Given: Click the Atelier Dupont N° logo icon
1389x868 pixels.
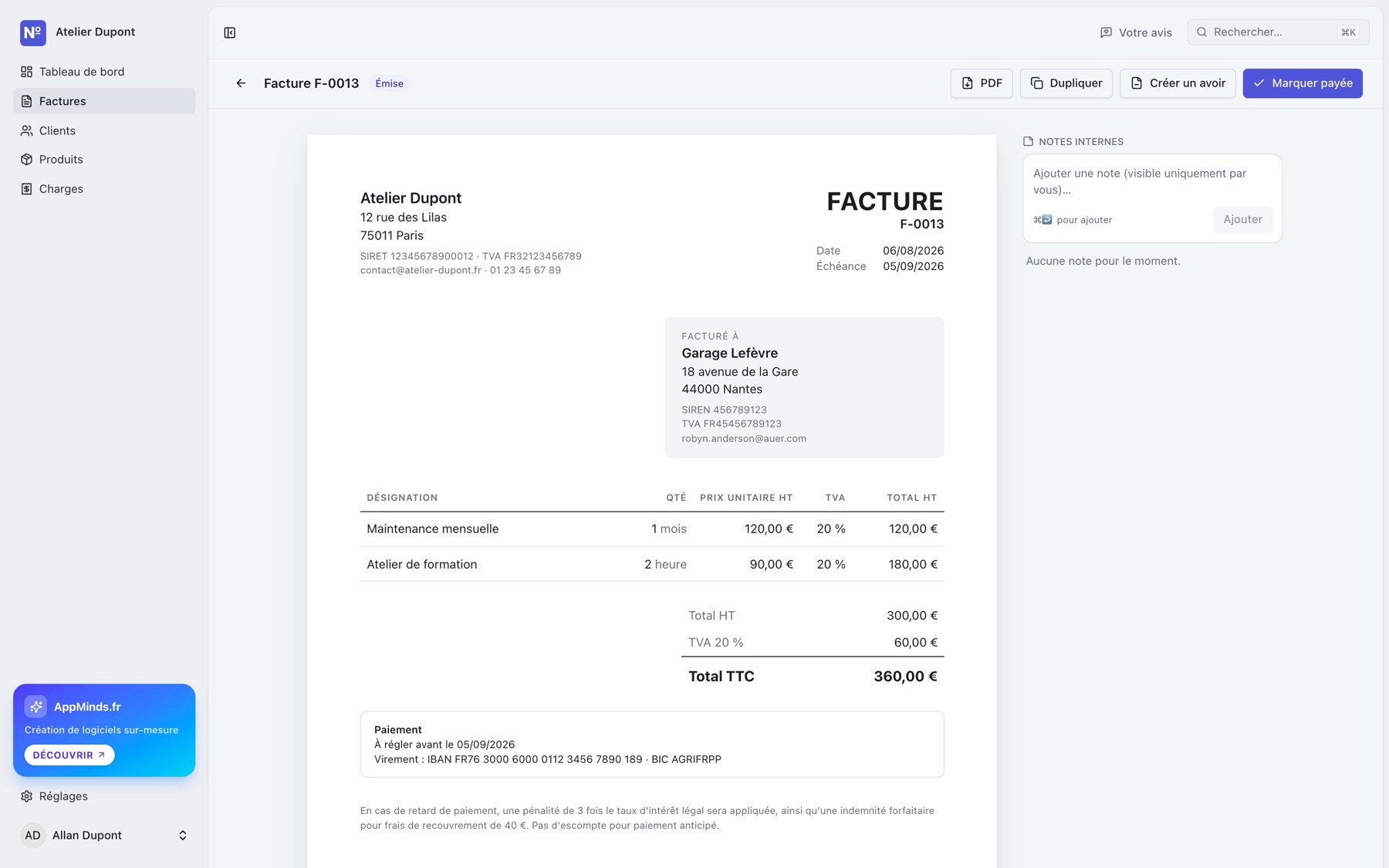Looking at the screenshot, I should [x=32, y=32].
